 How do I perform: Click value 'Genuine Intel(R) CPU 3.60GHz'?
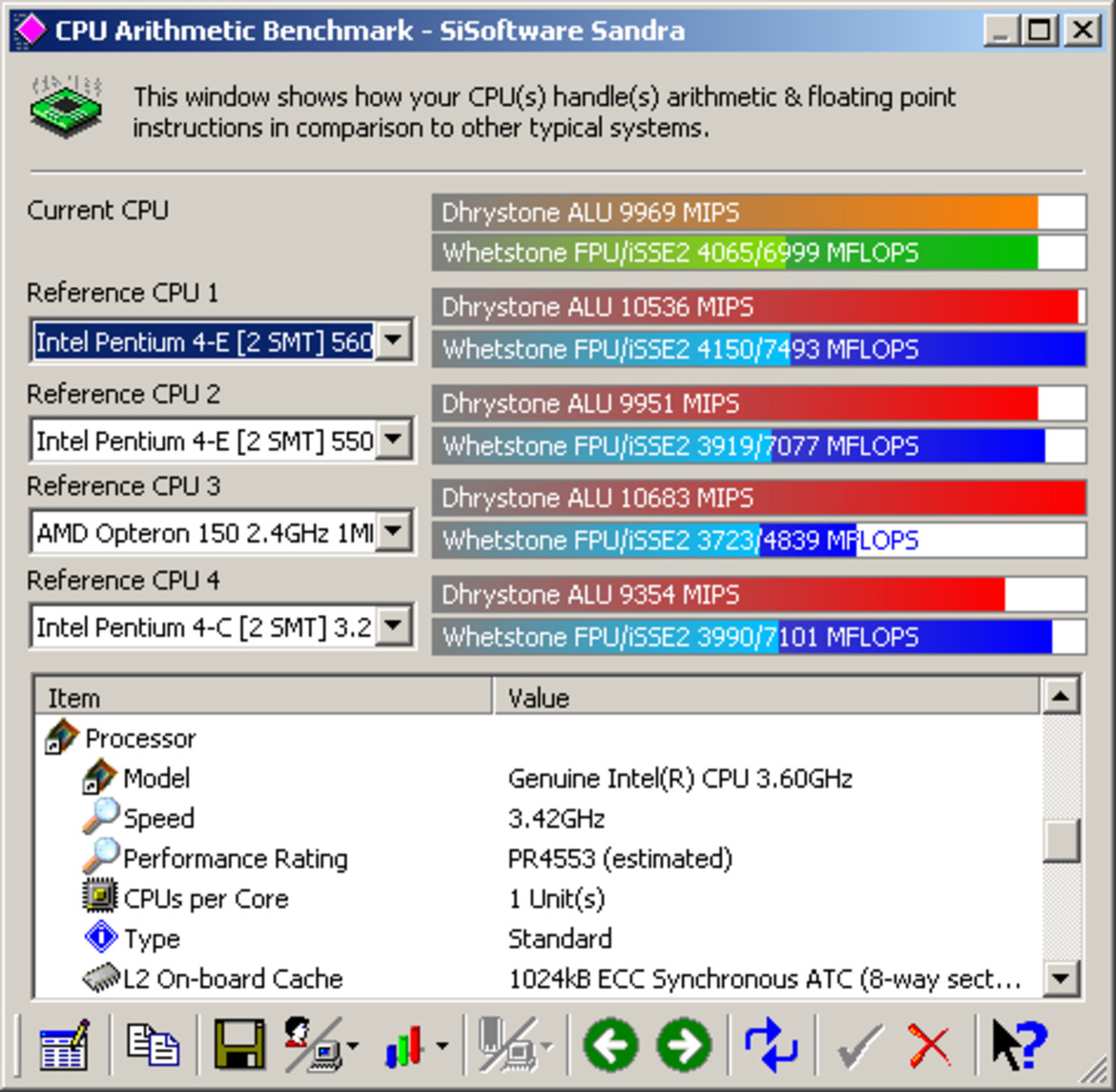point(680,778)
